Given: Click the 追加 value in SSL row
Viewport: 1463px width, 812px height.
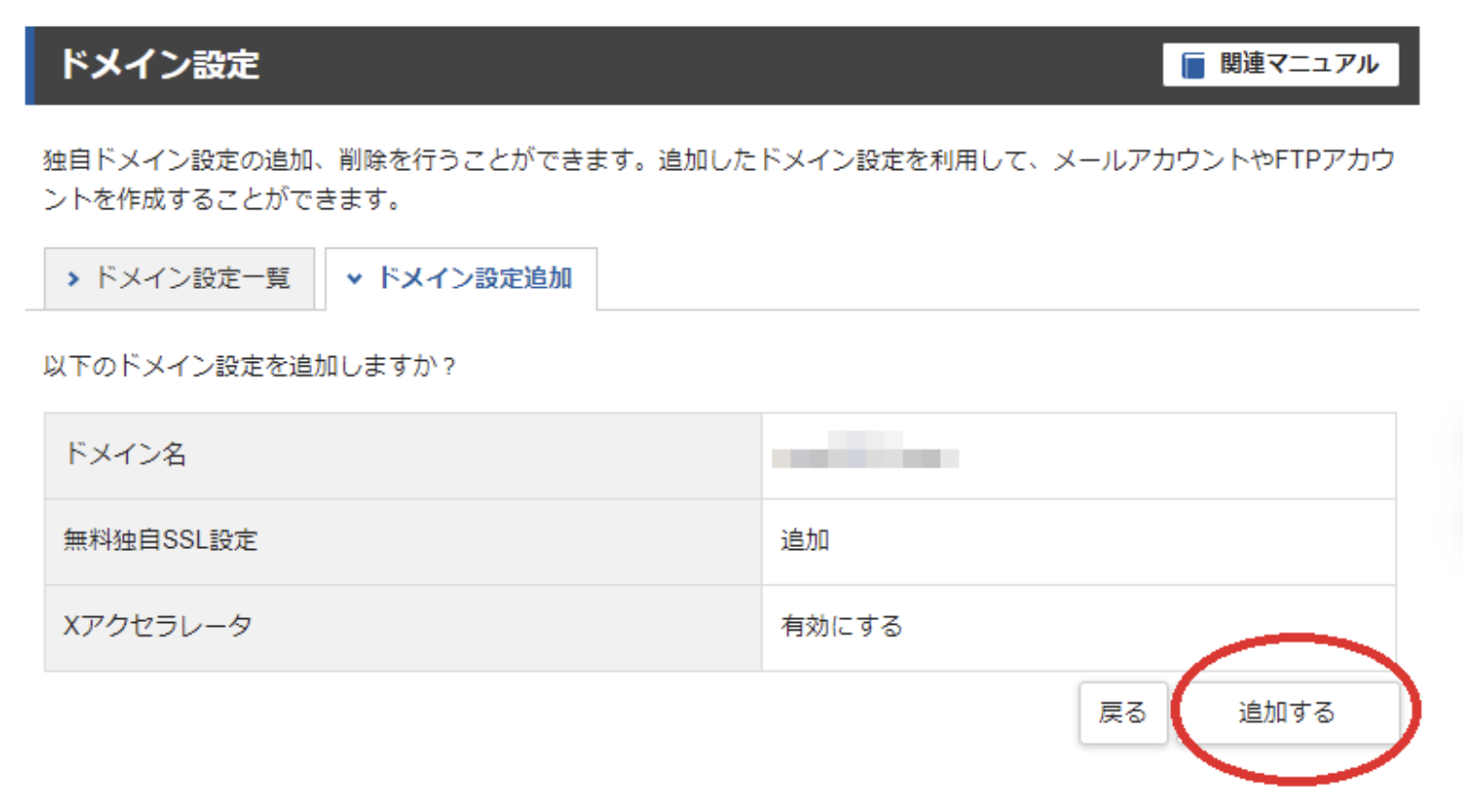Looking at the screenshot, I should click(804, 540).
